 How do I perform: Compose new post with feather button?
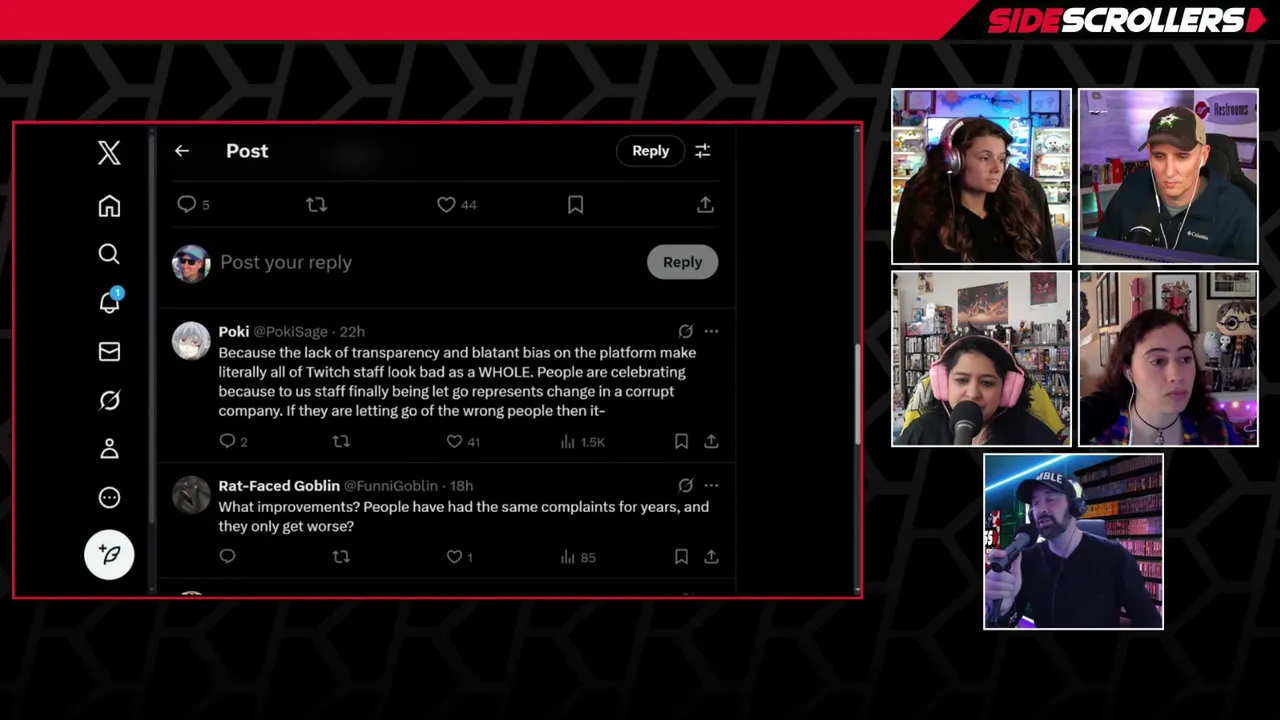point(109,554)
